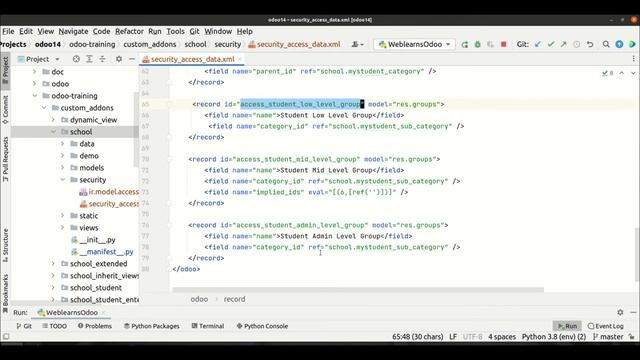This screenshot has width=640, height=360.
Task: Start debugging with the green bug icon
Action: 478,44
